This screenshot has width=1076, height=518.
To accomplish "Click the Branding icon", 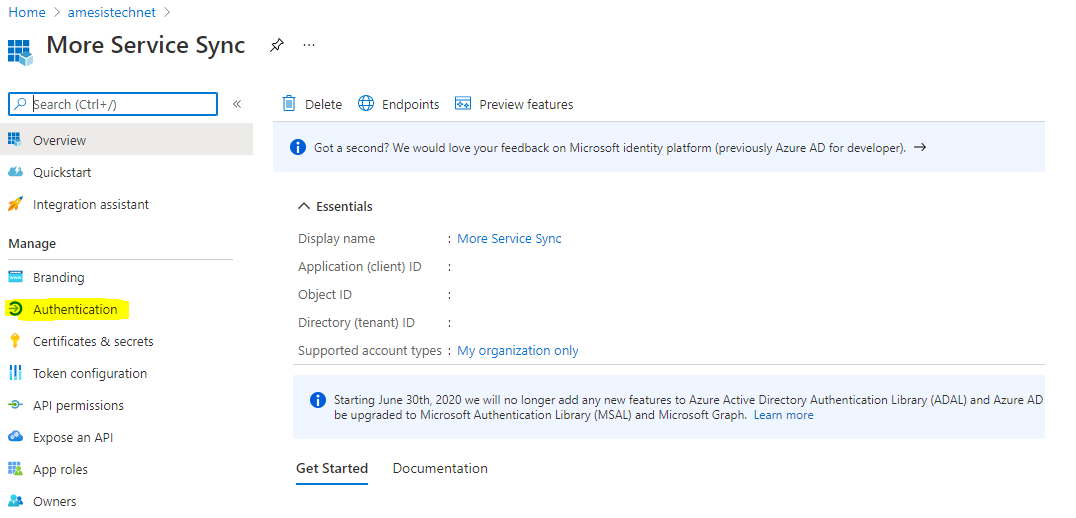I will [15, 276].
